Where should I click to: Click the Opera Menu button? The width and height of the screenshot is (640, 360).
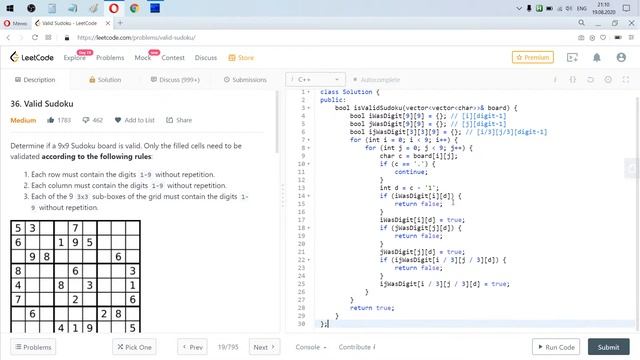click(x=16, y=23)
